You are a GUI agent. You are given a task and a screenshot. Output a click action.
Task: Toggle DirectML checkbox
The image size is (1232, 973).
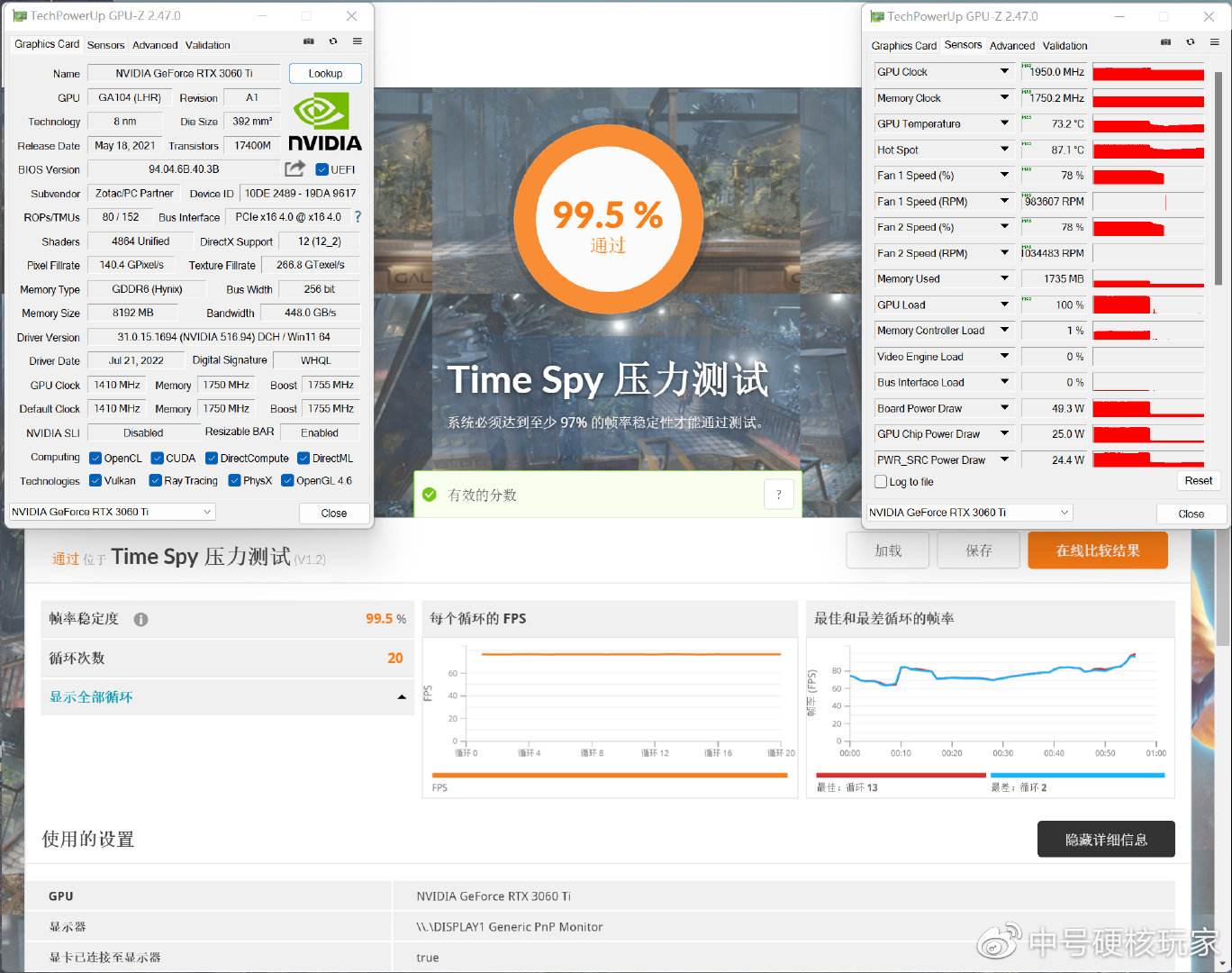point(304,459)
